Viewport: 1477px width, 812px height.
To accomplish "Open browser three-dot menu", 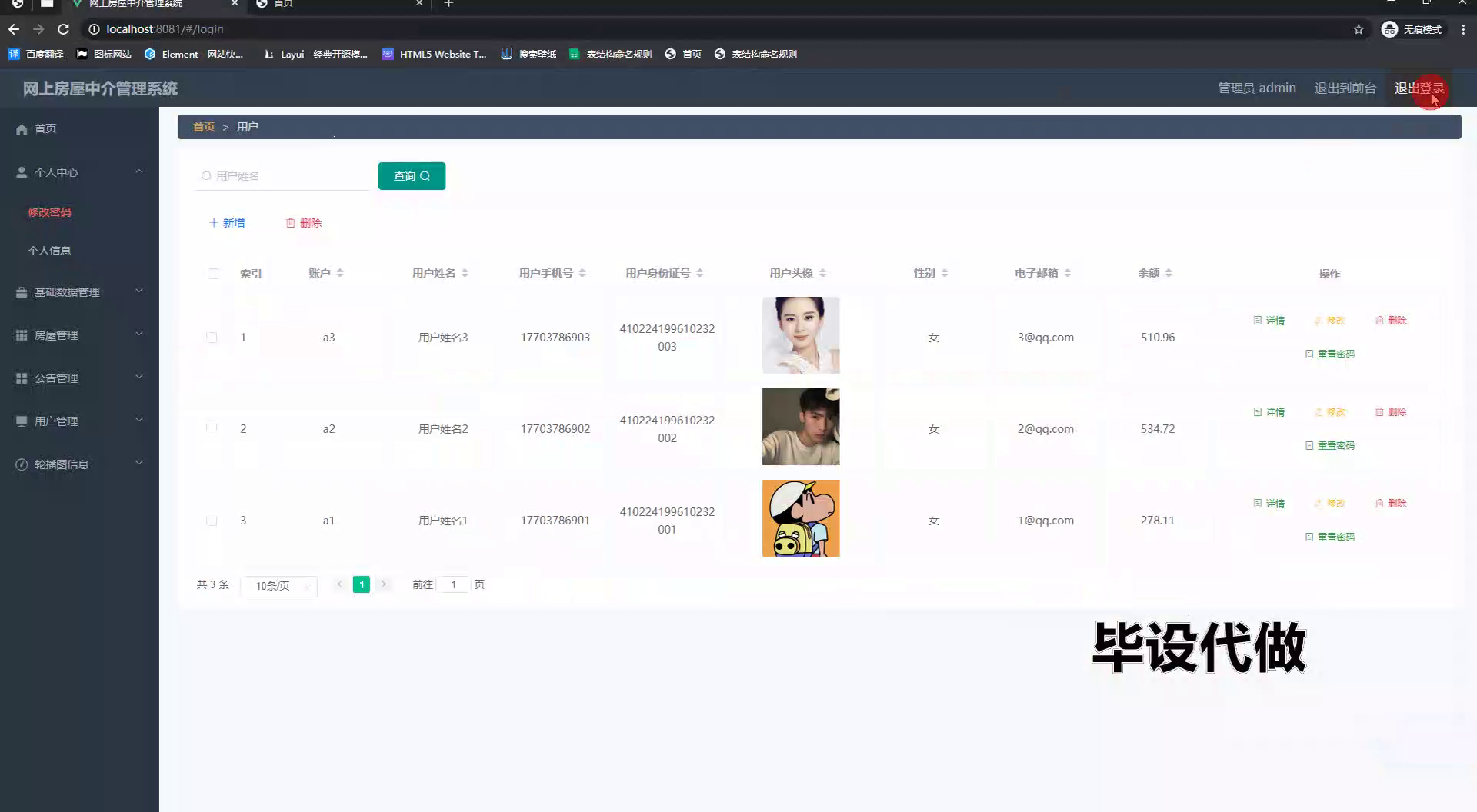I will point(1463,29).
